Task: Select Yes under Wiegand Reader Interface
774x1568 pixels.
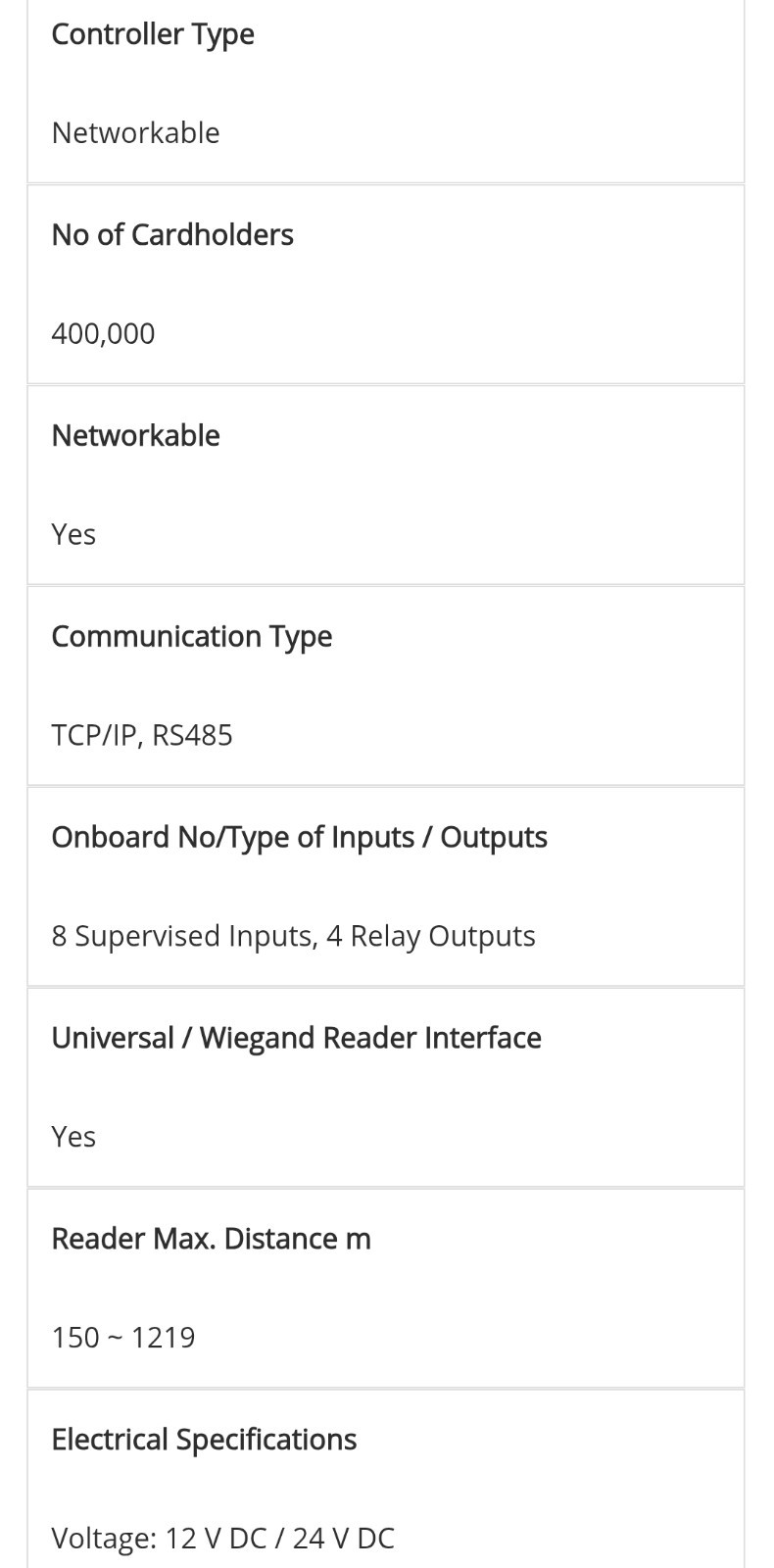Action: pos(73,1137)
